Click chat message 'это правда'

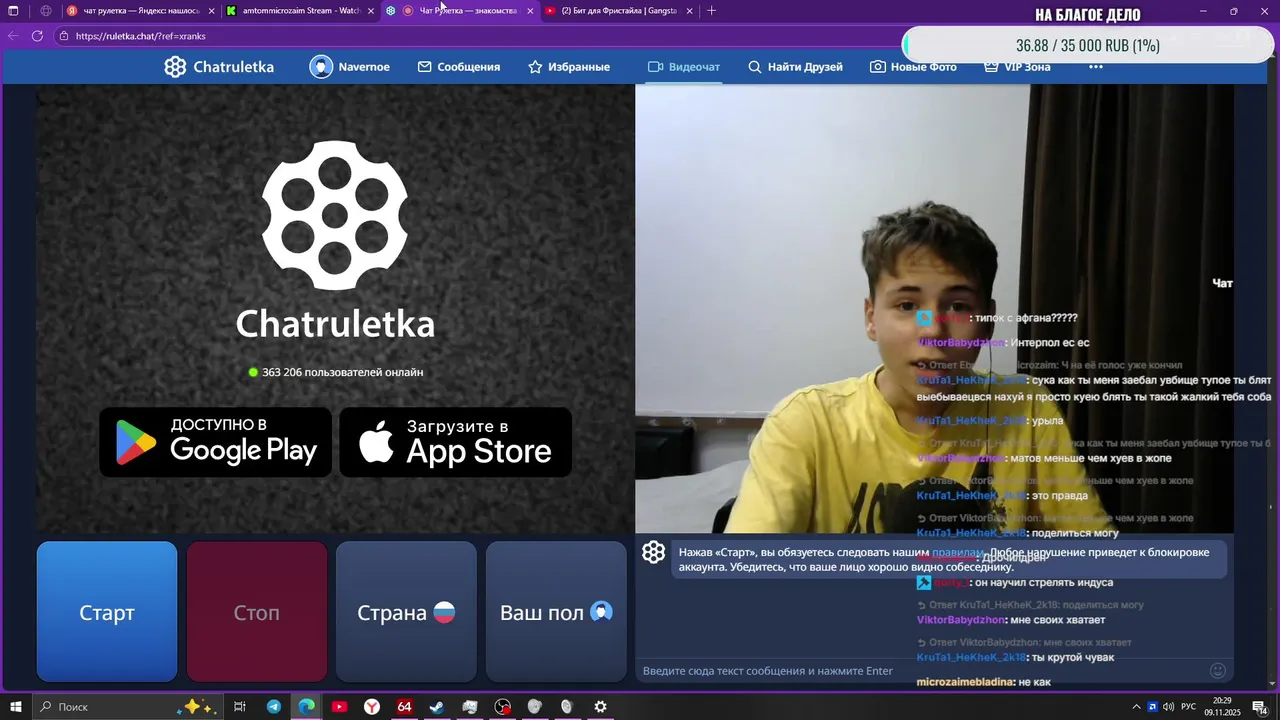coord(1059,495)
